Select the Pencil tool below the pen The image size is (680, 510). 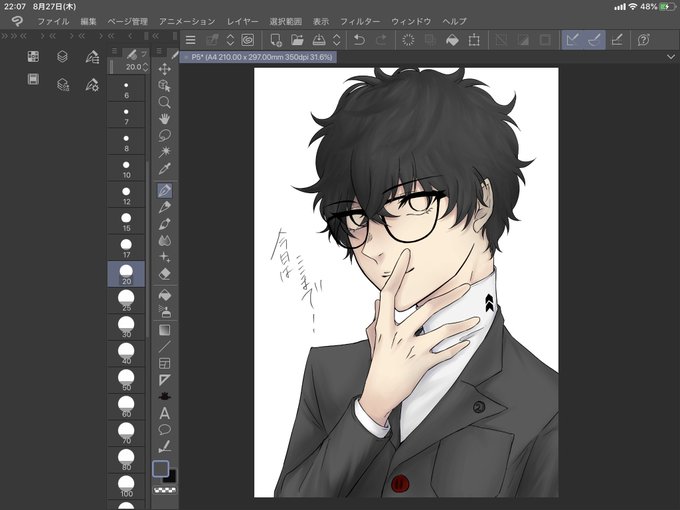164,207
